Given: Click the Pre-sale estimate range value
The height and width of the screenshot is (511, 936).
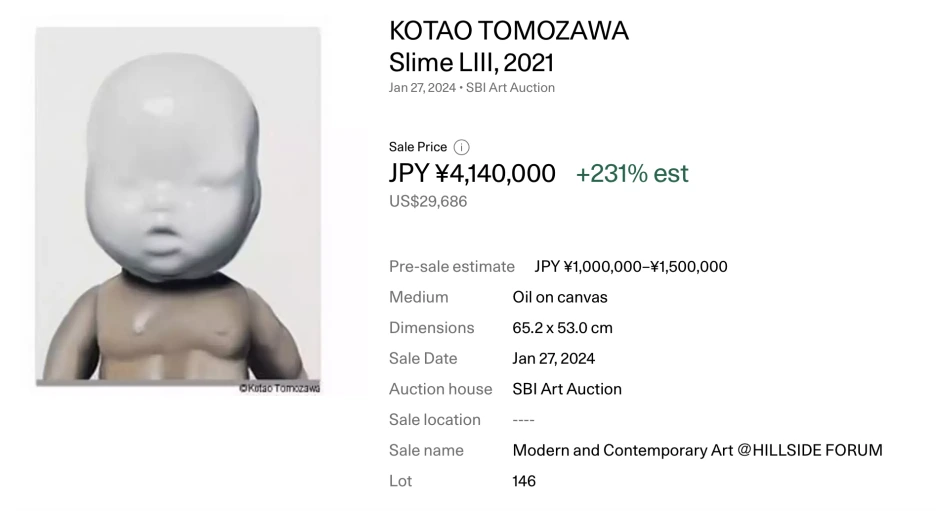Looking at the screenshot, I should click(x=631, y=267).
